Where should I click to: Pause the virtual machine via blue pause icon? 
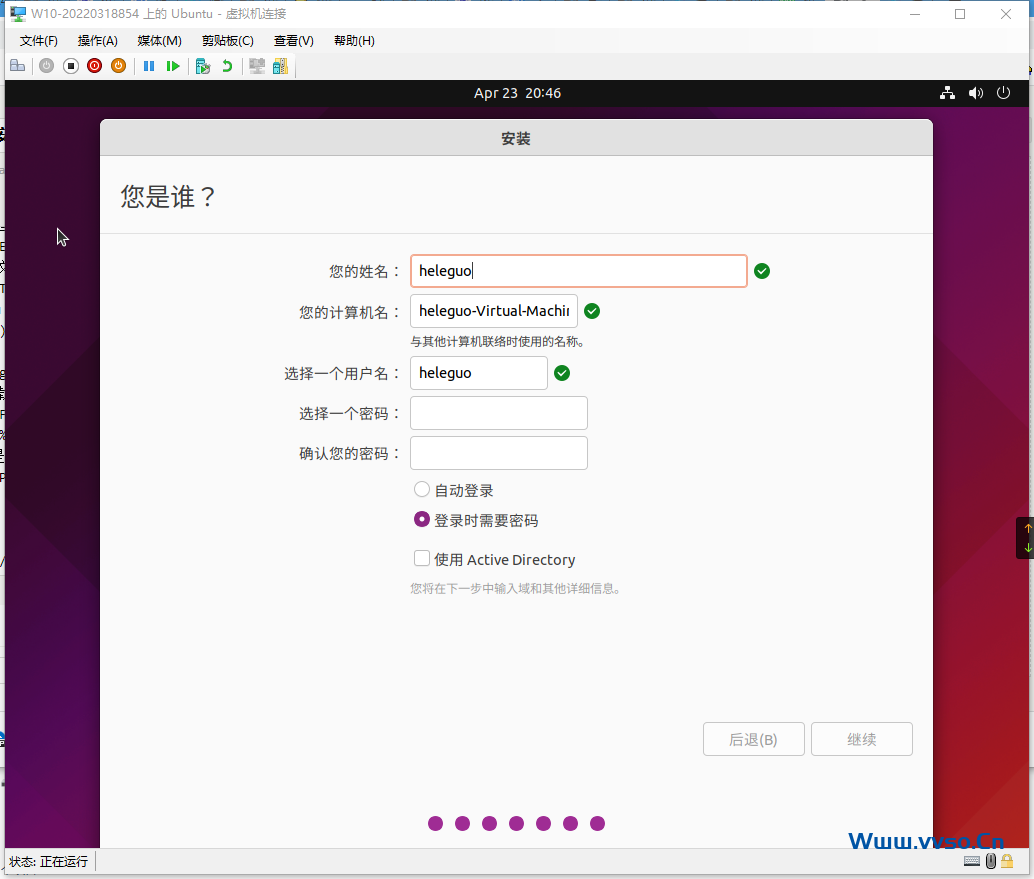point(148,65)
